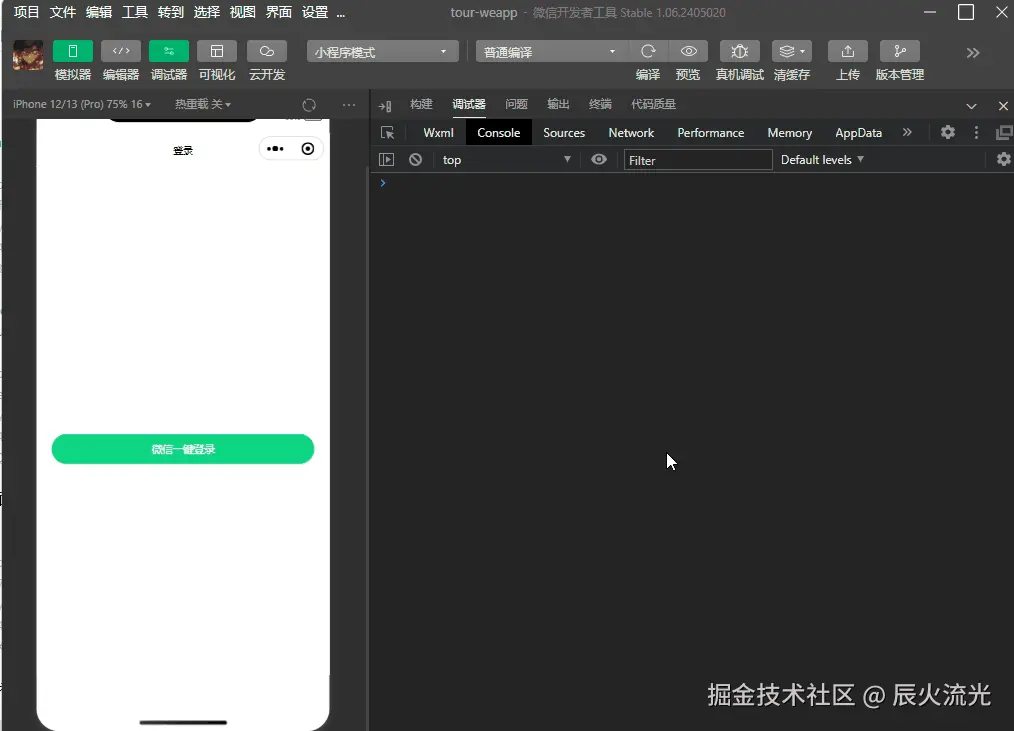The image size is (1014, 731).
Task: Click the console Filter input field
Action: click(697, 159)
